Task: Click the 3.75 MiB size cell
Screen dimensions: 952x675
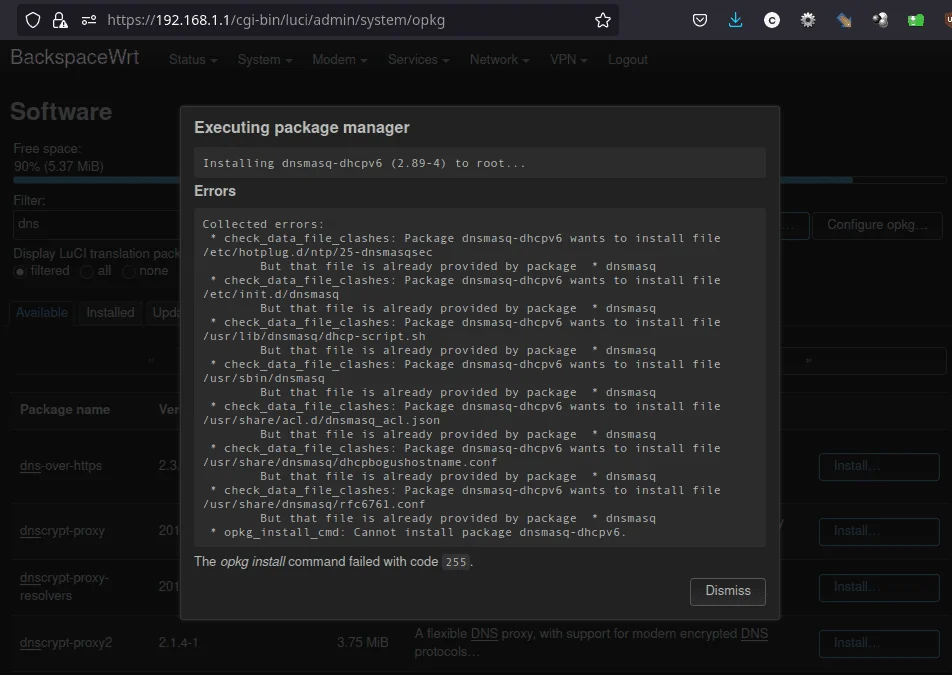Action: tap(362, 642)
